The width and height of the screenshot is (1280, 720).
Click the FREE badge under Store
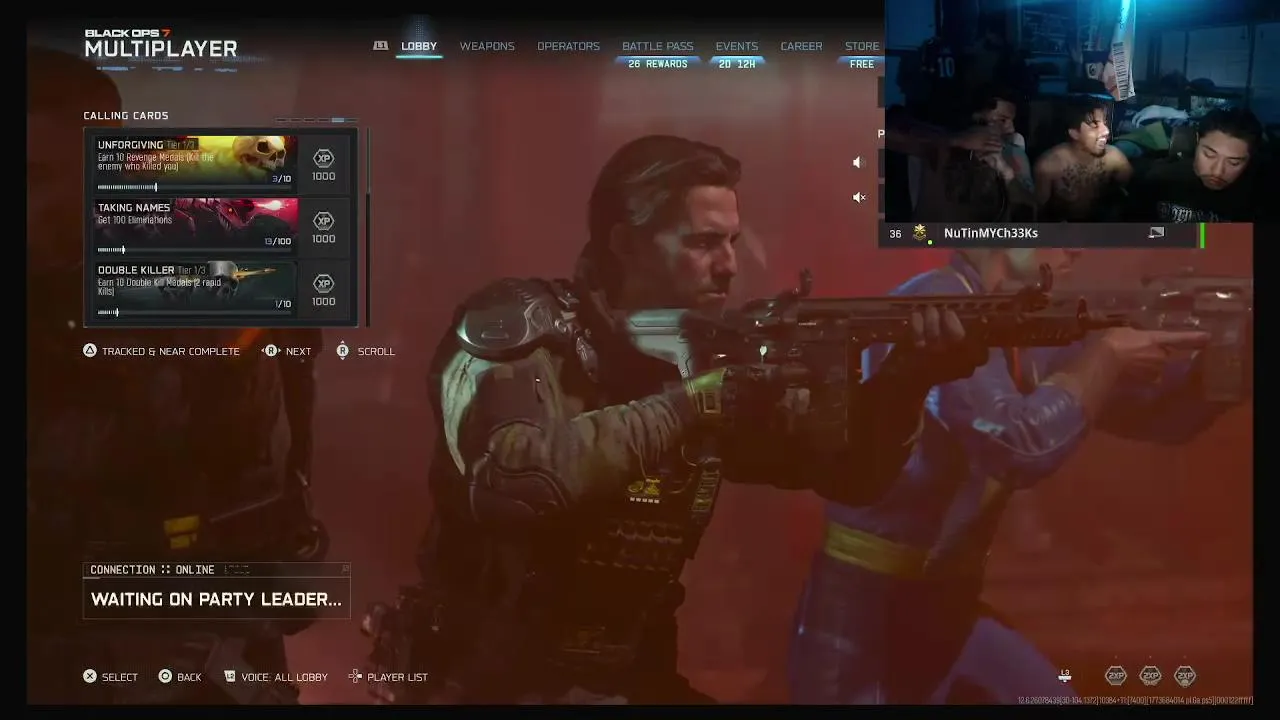pyautogui.click(x=861, y=64)
